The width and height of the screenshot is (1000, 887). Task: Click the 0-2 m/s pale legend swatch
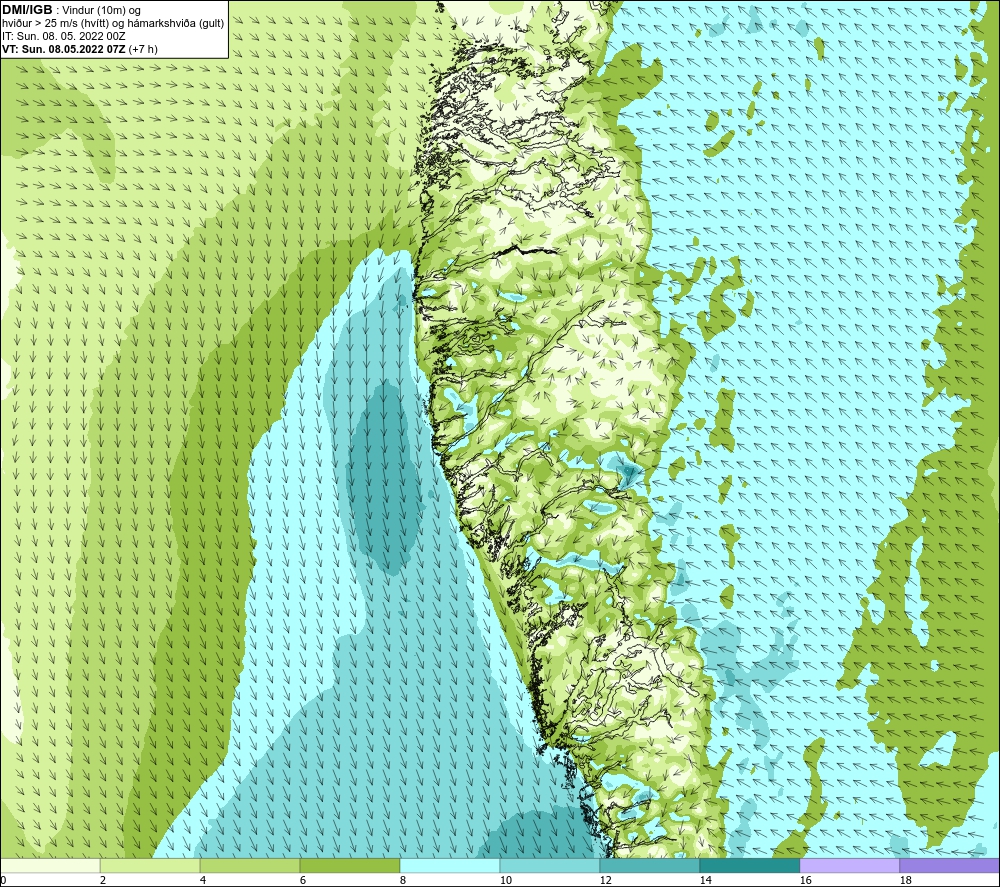(50, 865)
